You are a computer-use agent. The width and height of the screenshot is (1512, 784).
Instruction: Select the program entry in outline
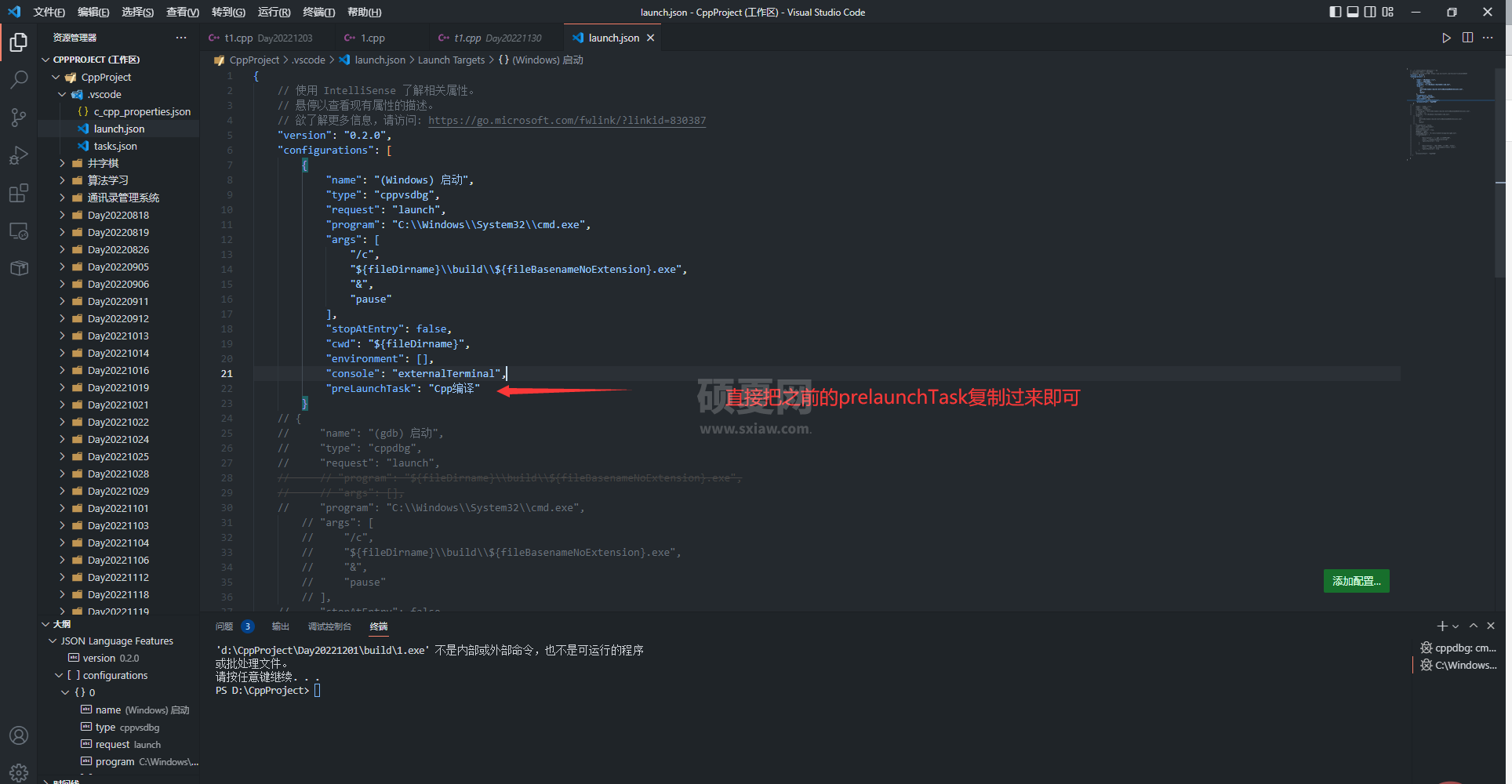[118, 761]
